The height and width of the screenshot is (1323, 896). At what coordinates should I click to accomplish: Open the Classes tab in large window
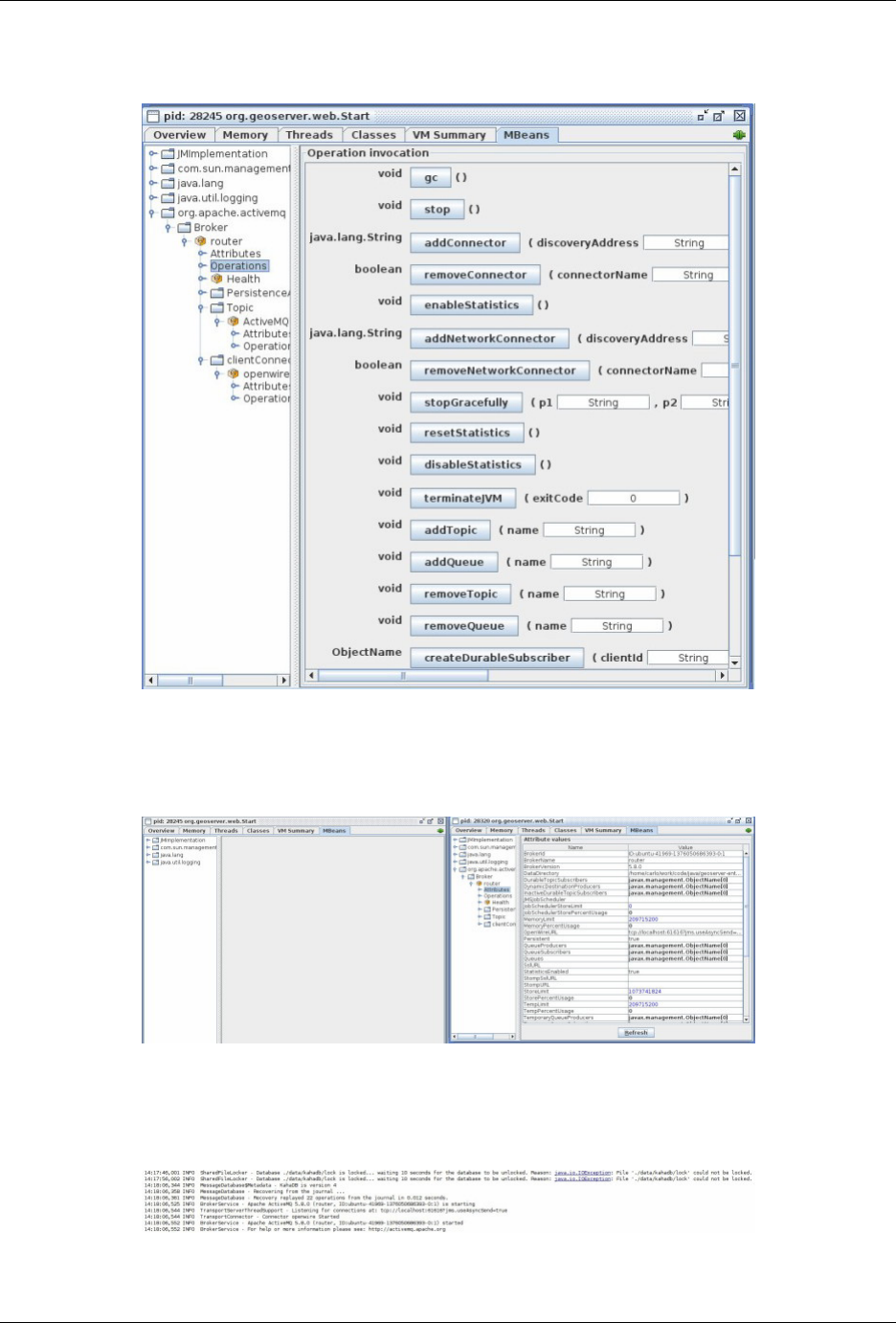click(x=373, y=135)
